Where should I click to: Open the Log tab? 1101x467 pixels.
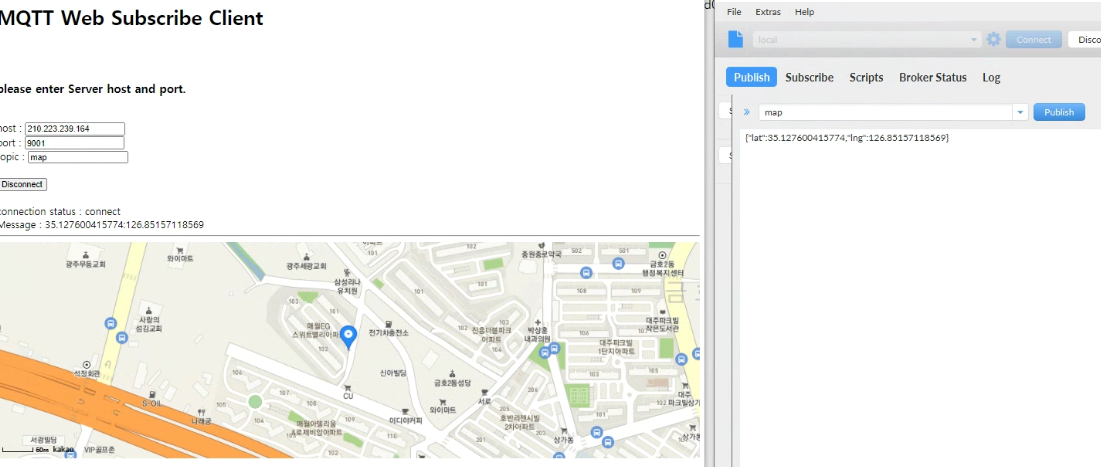click(x=991, y=77)
